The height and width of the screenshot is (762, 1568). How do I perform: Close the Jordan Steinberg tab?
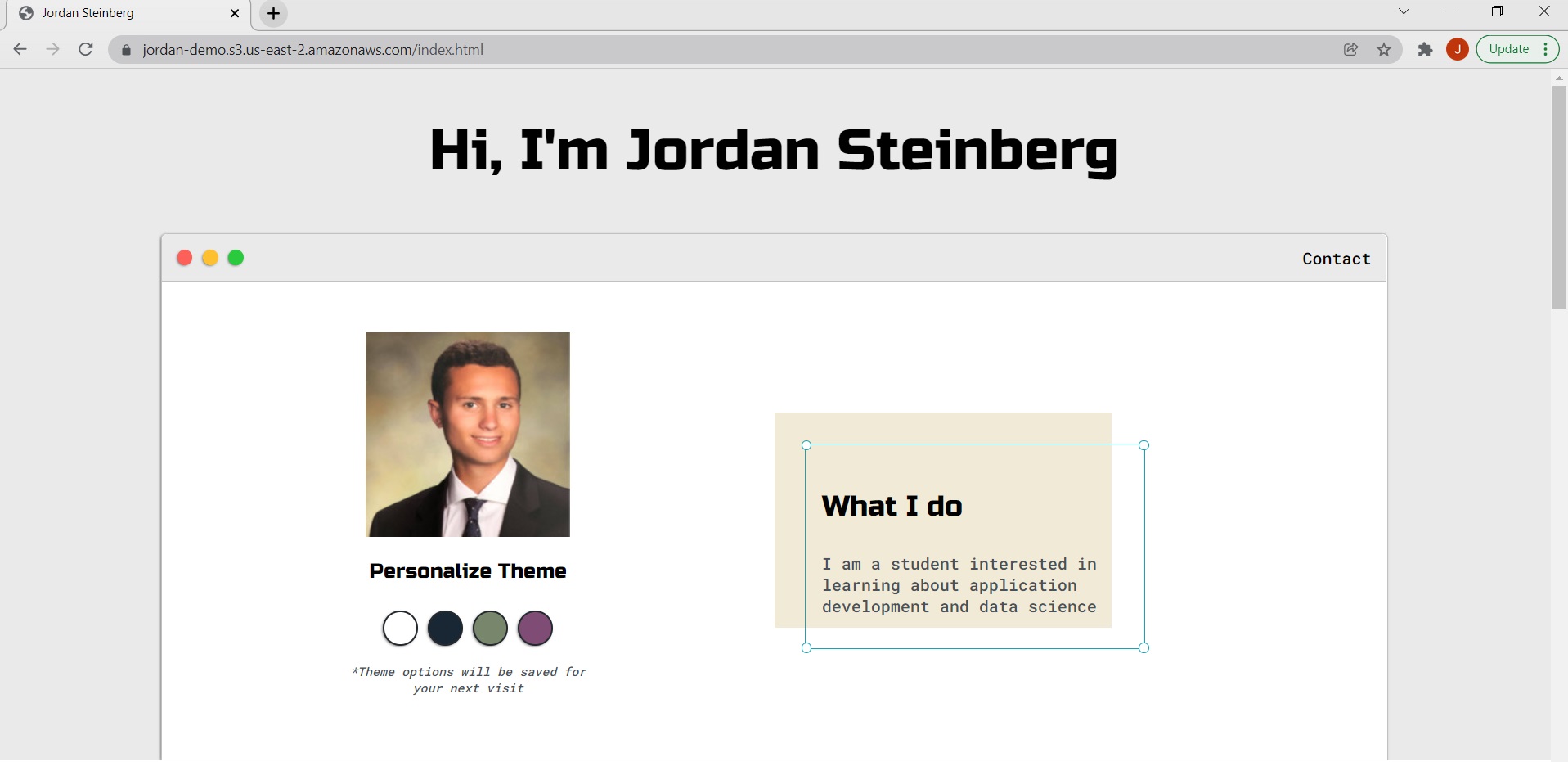point(235,13)
